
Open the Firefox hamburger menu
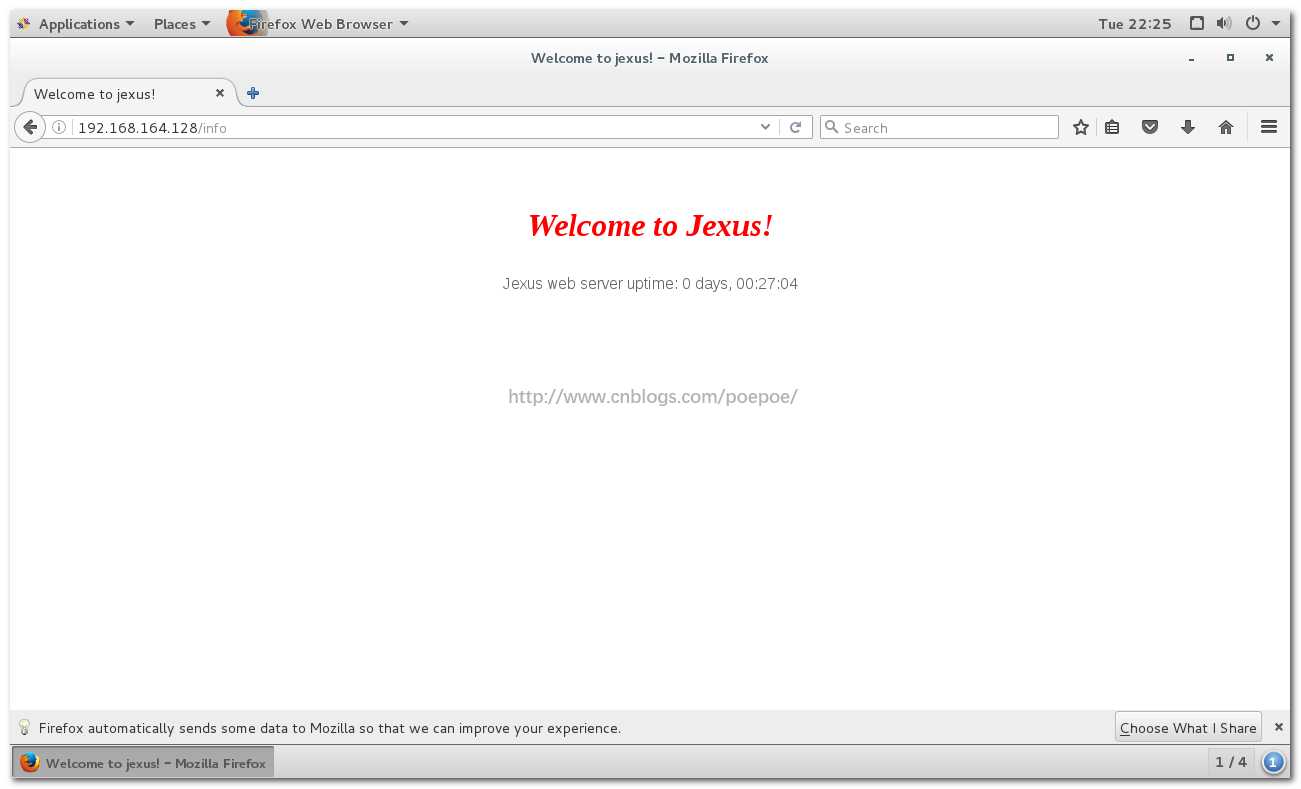click(1269, 127)
